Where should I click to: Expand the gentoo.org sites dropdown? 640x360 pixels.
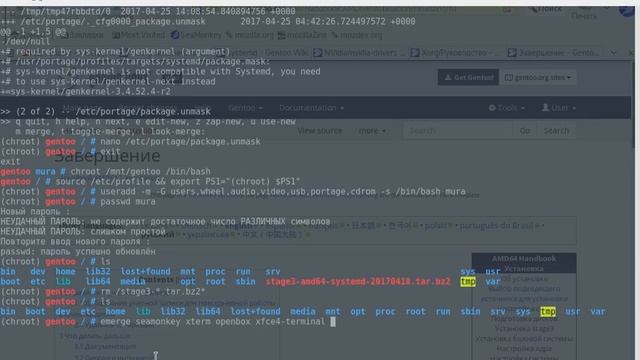(x=538, y=77)
